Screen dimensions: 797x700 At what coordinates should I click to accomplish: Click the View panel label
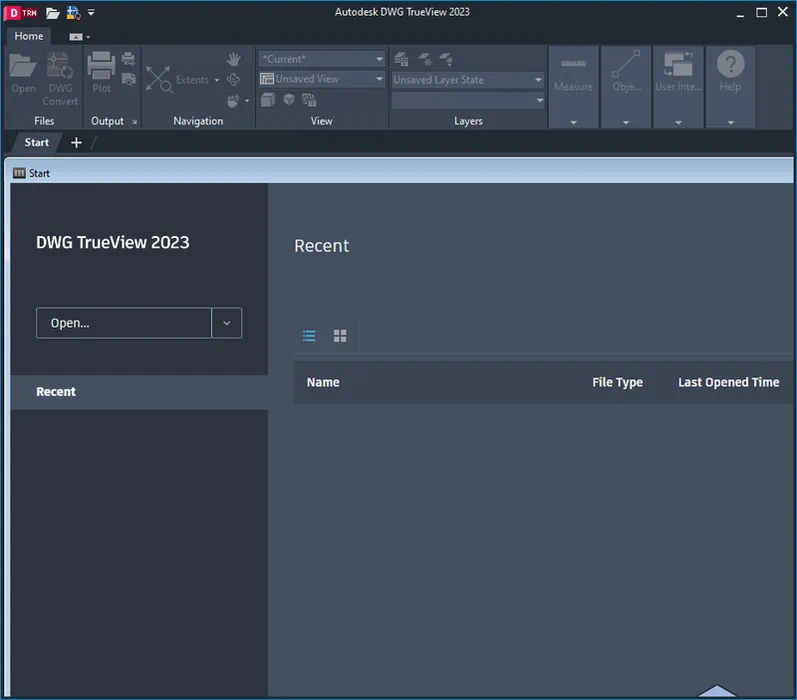click(322, 121)
